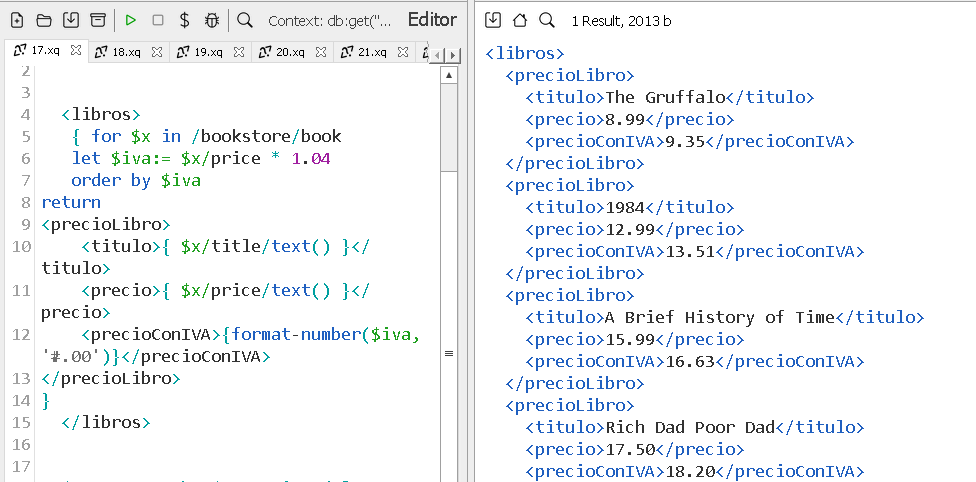Click the Open file folder icon

tap(44, 20)
